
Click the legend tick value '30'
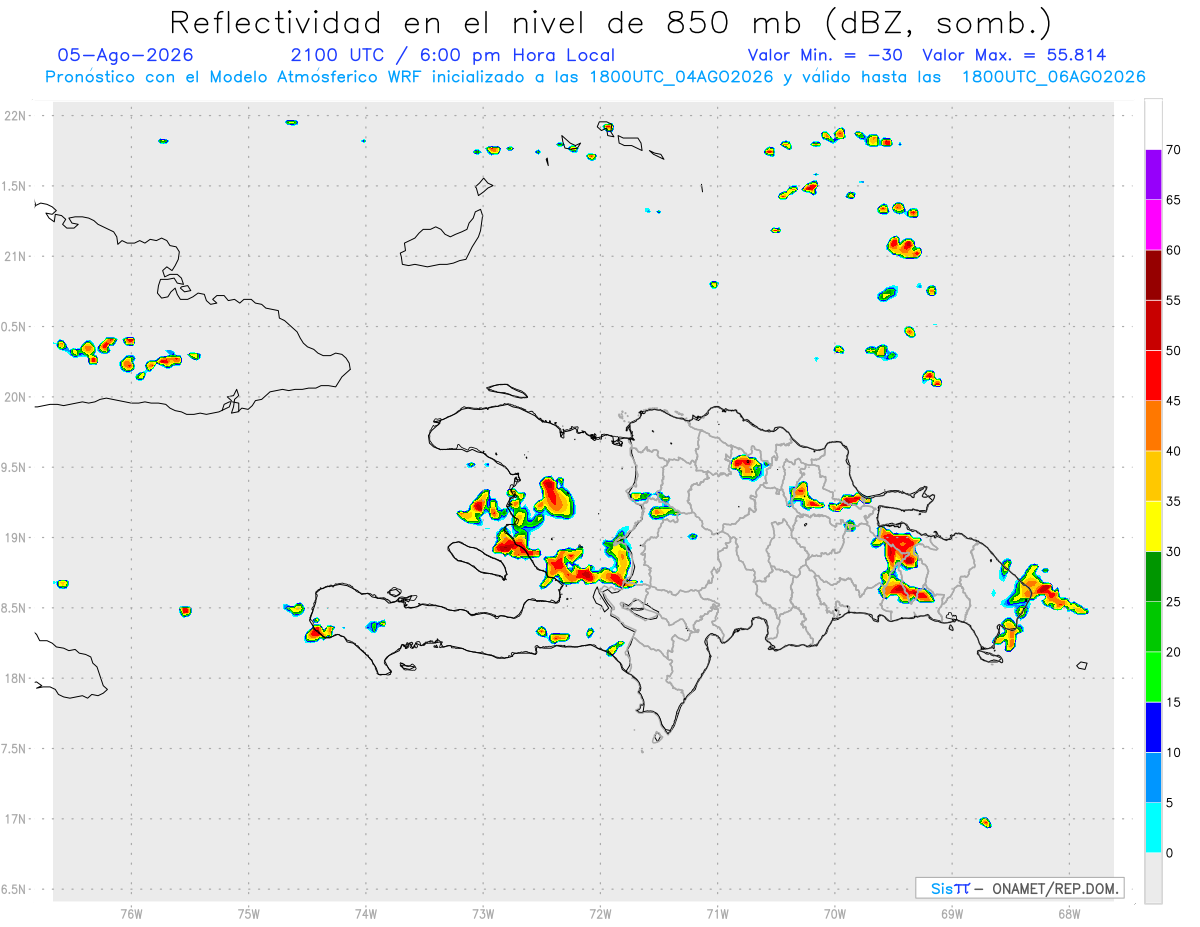coord(1174,552)
